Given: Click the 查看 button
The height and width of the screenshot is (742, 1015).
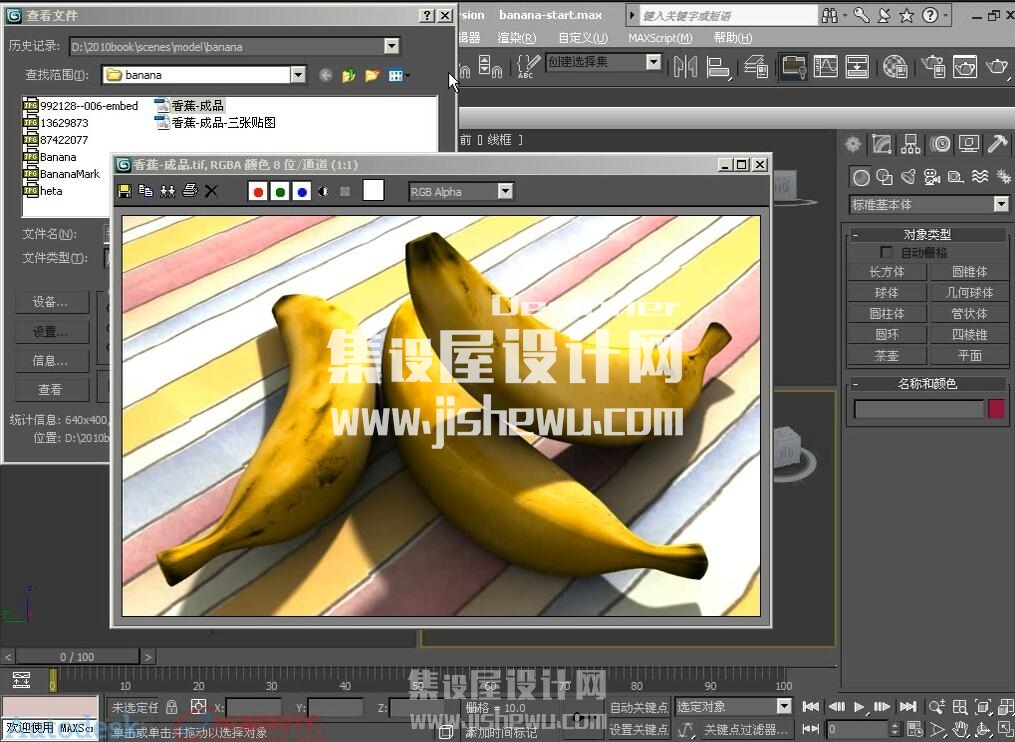Looking at the screenshot, I should click(52, 389).
